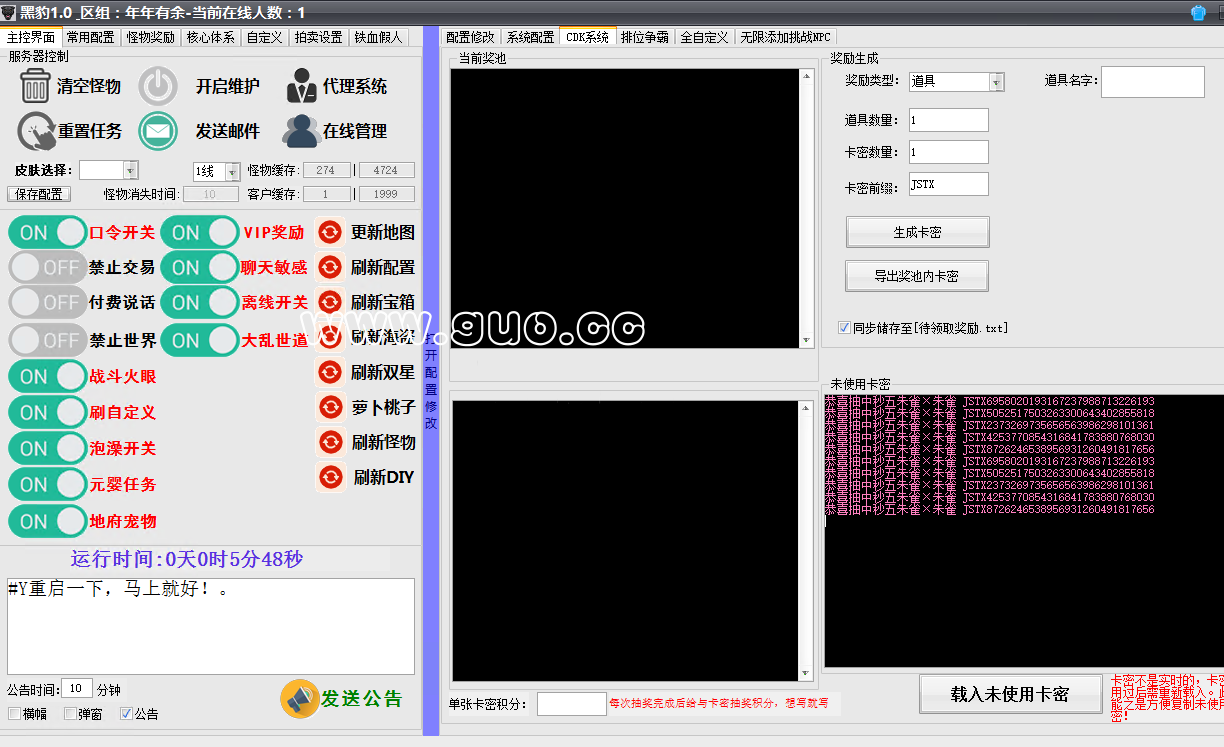
Task: Turn on the 禁止世界 switch
Action: coord(48,340)
